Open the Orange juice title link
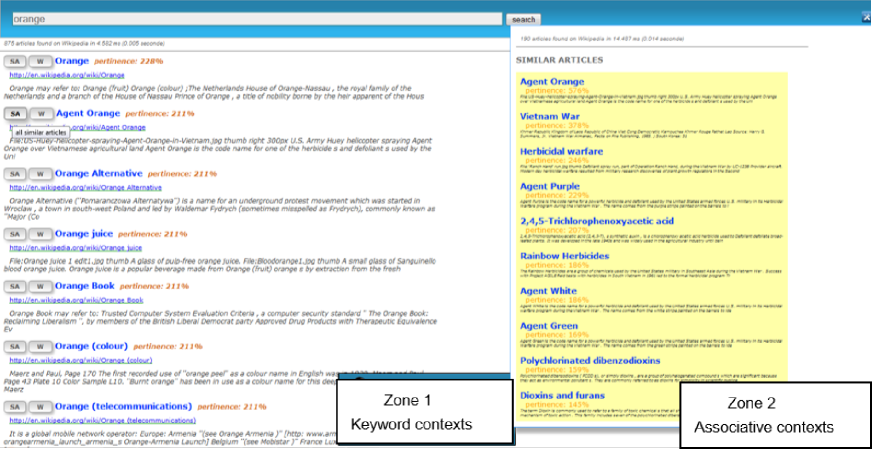Viewport: 872px width, 449px height. click(x=84, y=233)
